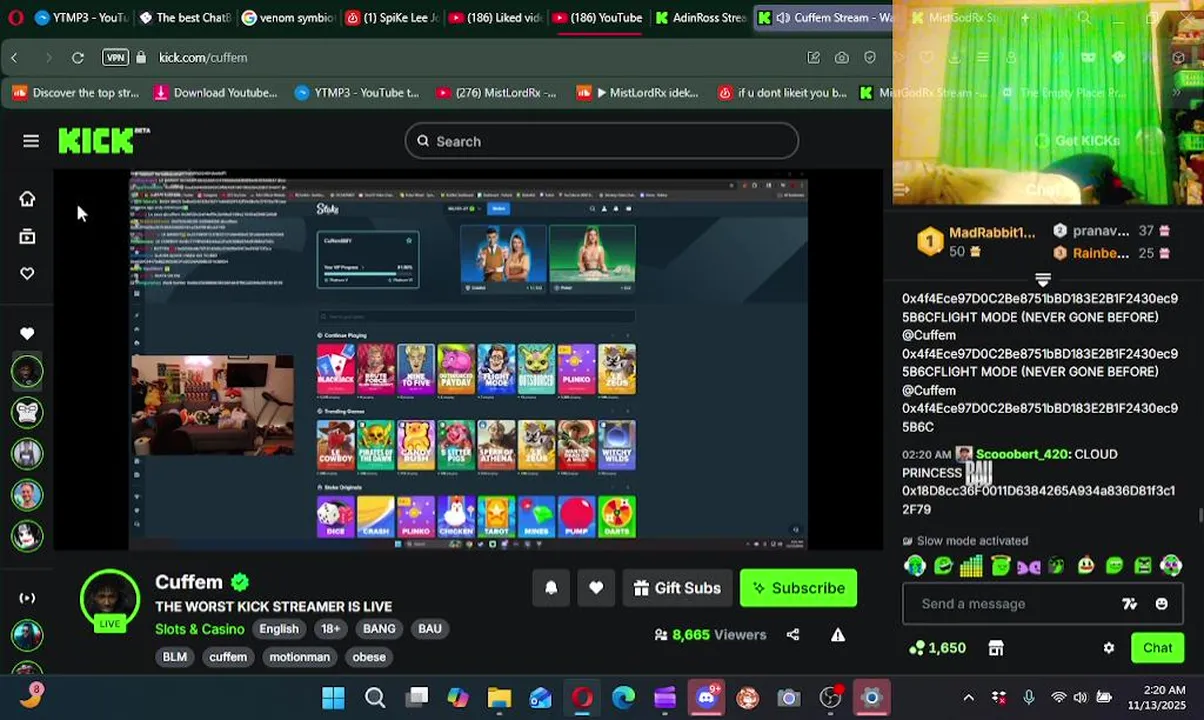Share the stream using the share icon
The height and width of the screenshot is (720, 1204).
(x=793, y=634)
